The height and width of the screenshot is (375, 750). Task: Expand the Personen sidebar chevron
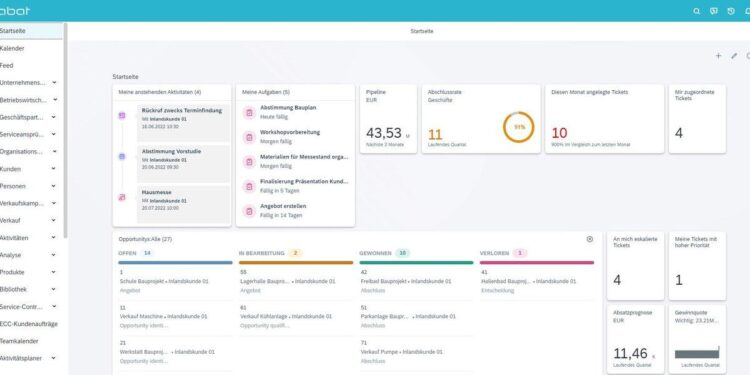click(53, 186)
